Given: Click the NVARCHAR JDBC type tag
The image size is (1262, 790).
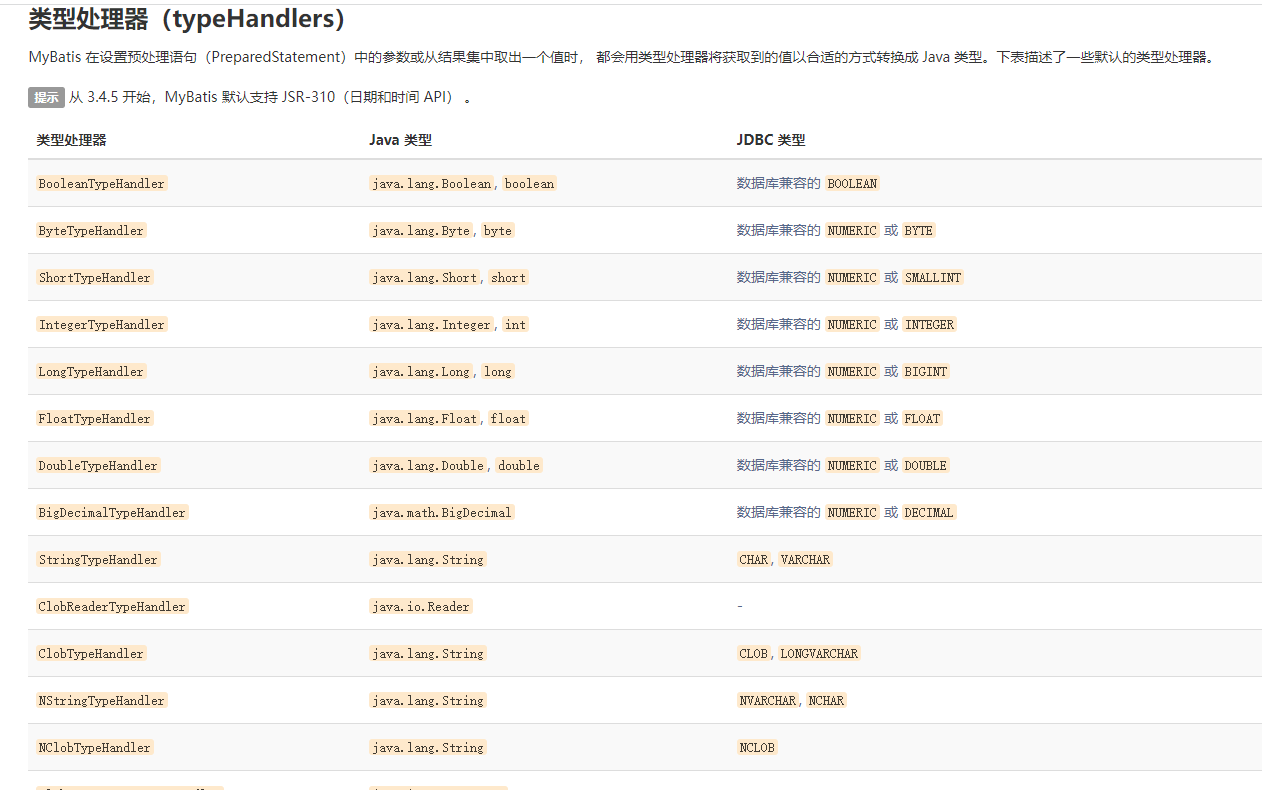Looking at the screenshot, I should coord(768,700).
